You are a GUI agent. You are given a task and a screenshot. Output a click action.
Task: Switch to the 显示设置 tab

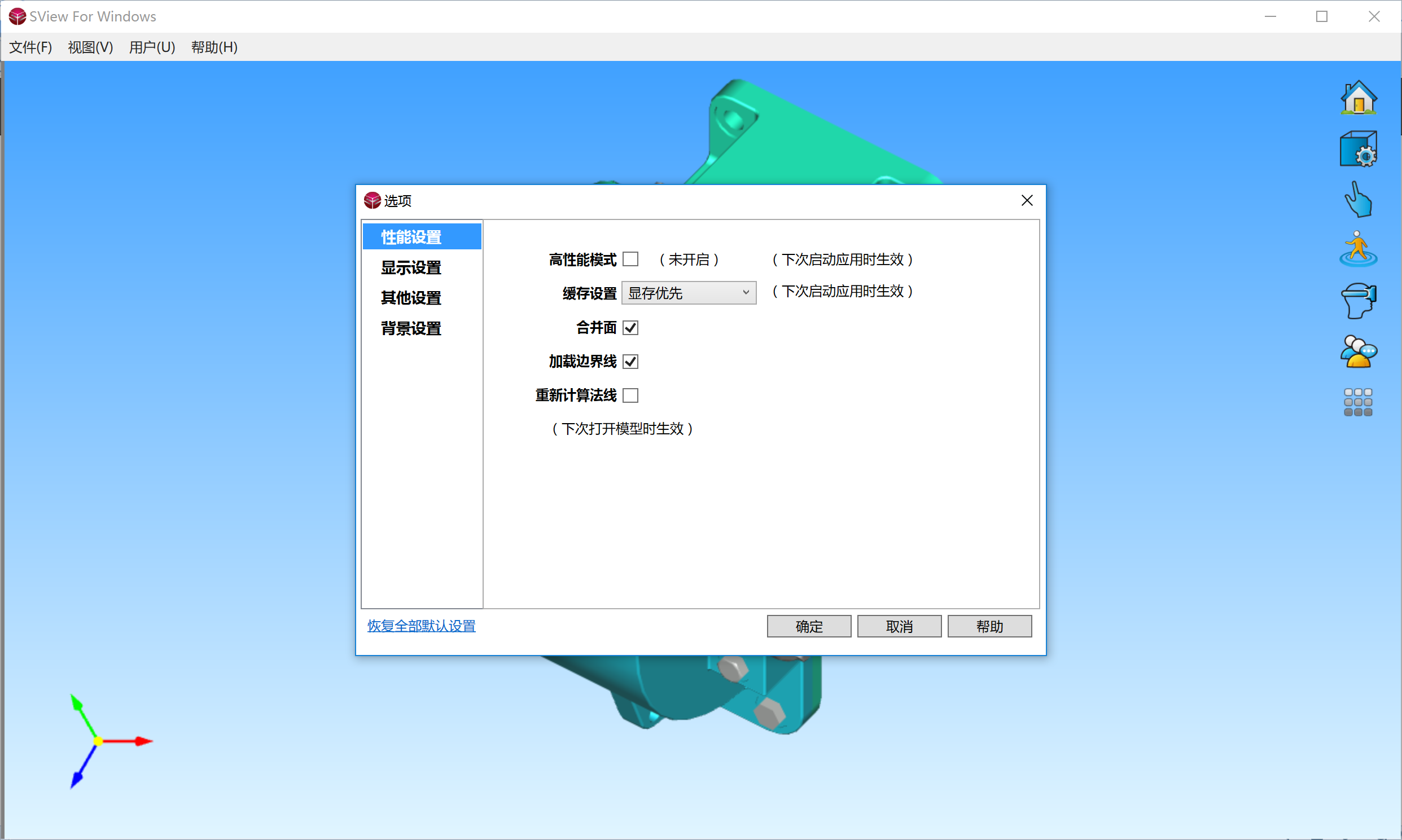click(x=410, y=267)
